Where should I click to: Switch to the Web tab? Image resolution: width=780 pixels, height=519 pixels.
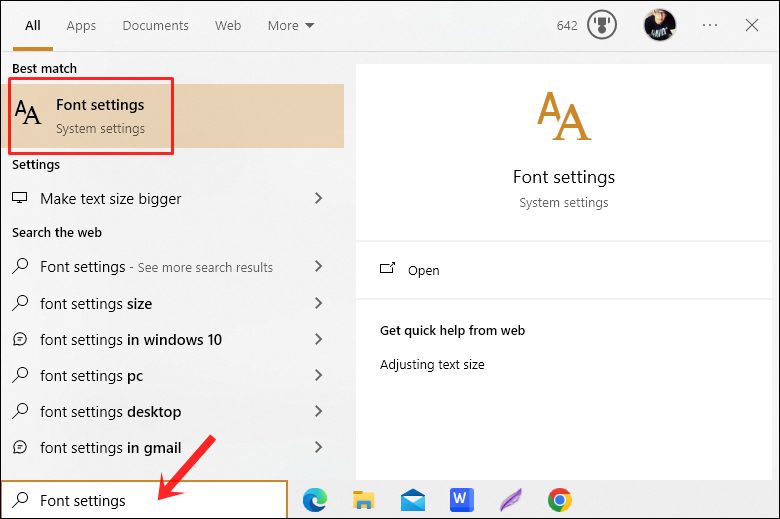coord(228,25)
